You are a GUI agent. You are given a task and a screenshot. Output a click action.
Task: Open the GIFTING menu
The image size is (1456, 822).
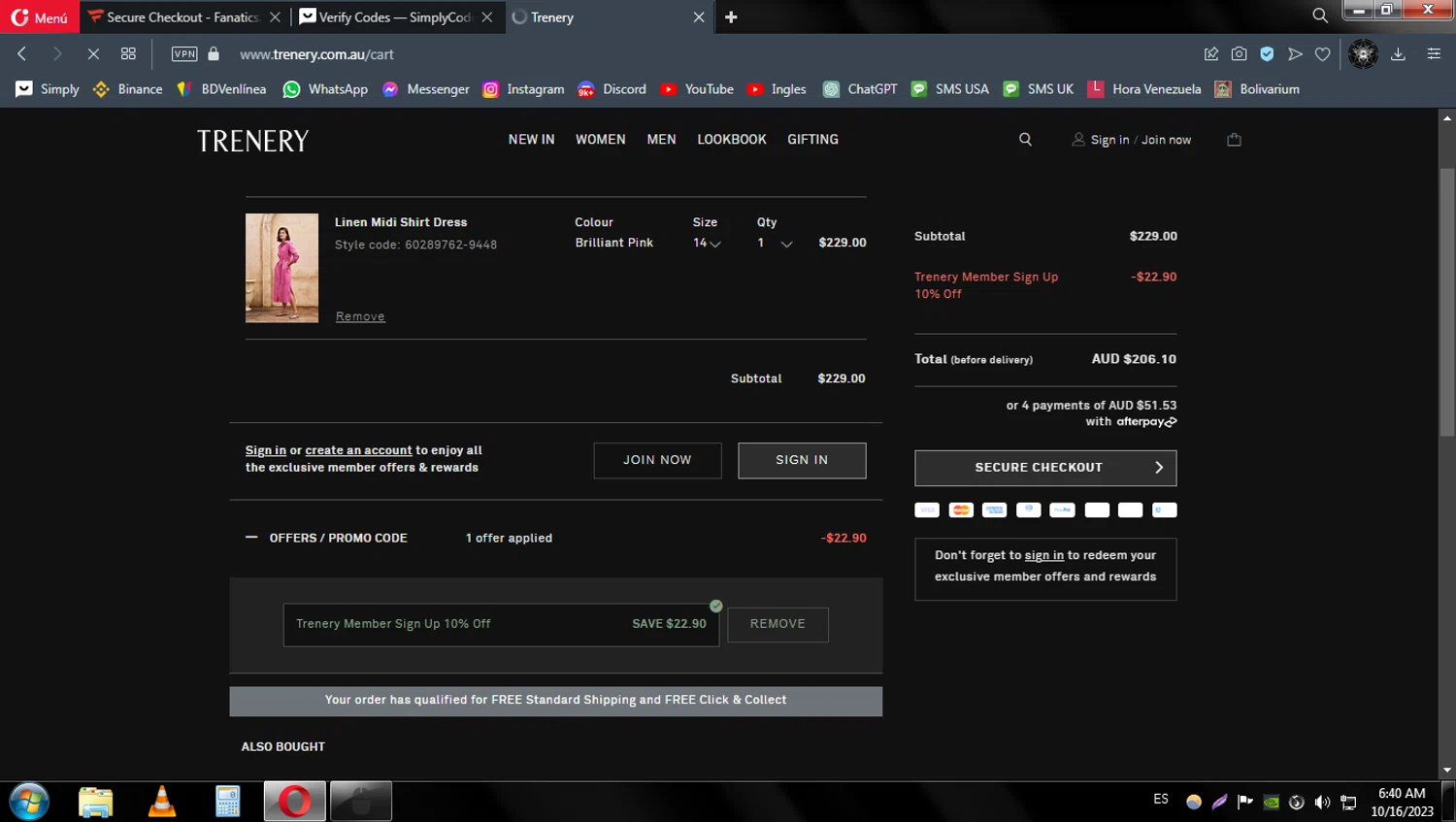[812, 140]
